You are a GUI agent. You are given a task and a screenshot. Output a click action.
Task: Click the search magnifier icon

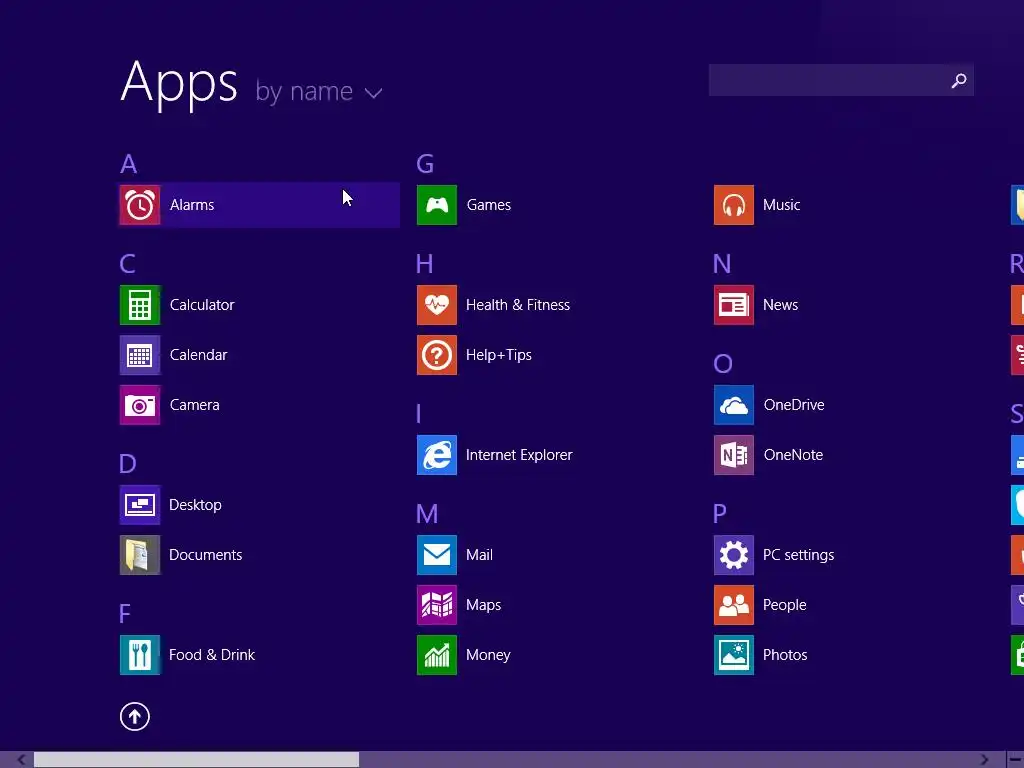tap(959, 80)
